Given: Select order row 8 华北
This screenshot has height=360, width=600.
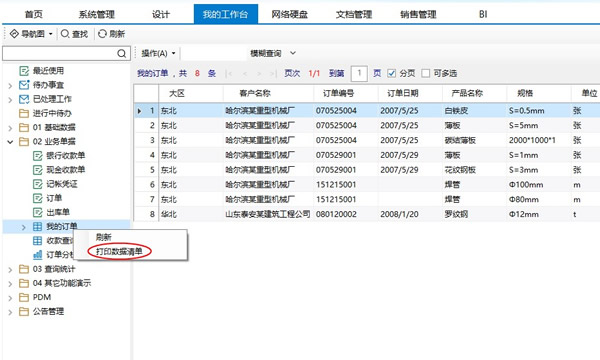Looking at the screenshot, I should 367,214.
